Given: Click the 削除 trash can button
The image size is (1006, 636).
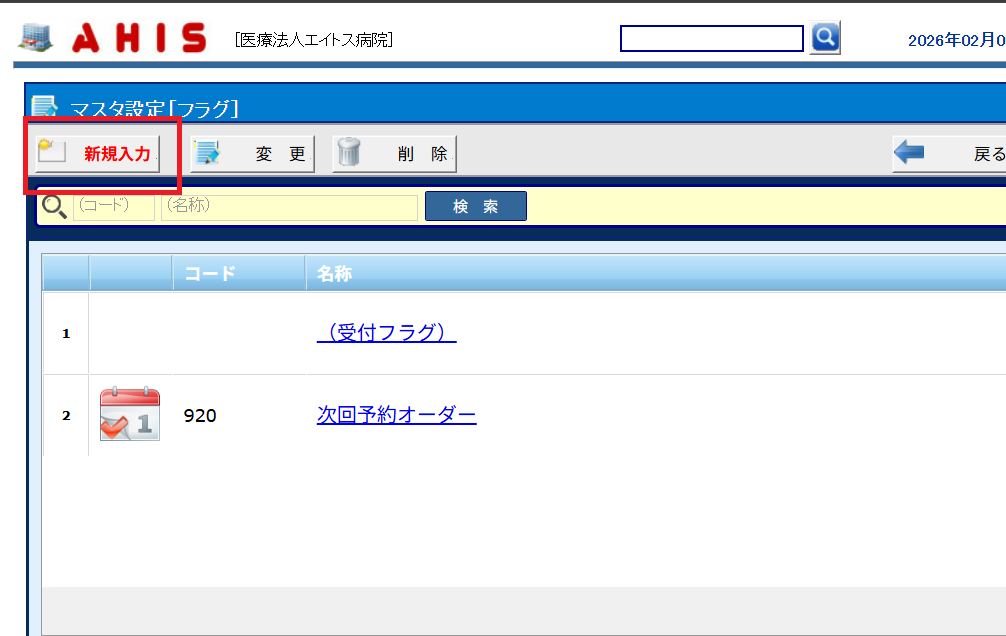Looking at the screenshot, I should pyautogui.click(x=394, y=154).
